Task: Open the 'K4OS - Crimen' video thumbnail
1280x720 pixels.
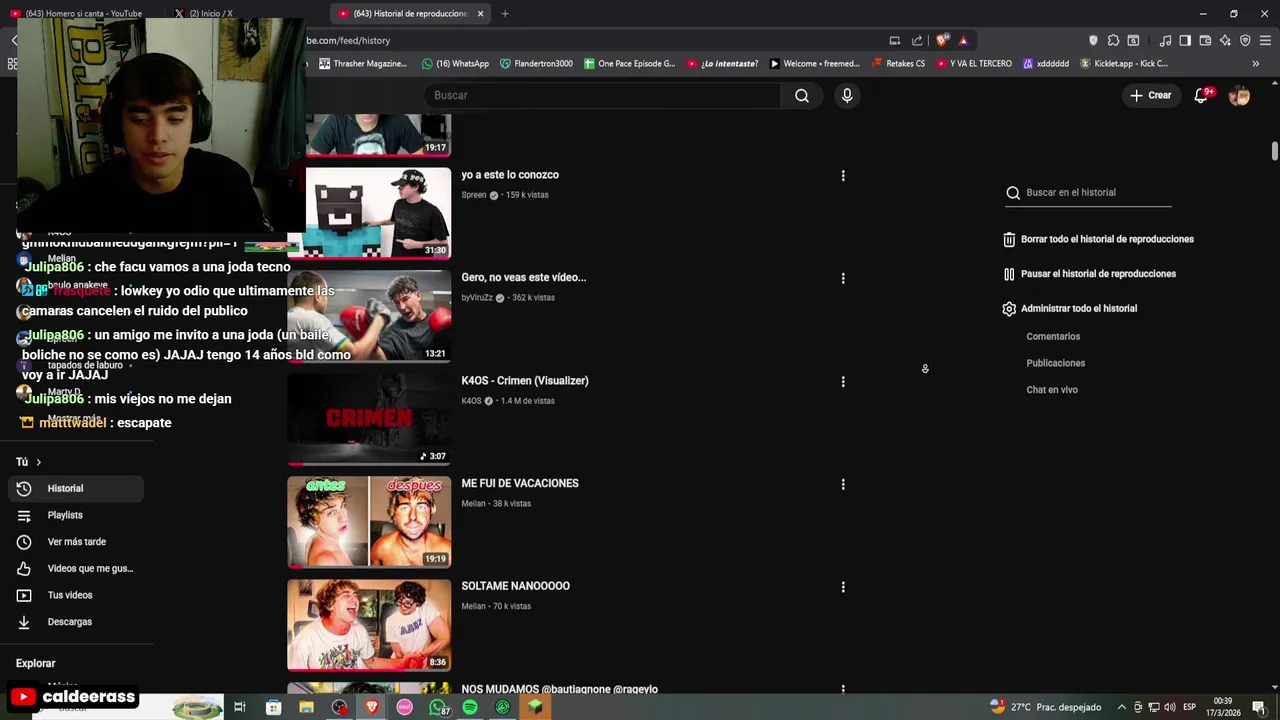Action: 369,419
